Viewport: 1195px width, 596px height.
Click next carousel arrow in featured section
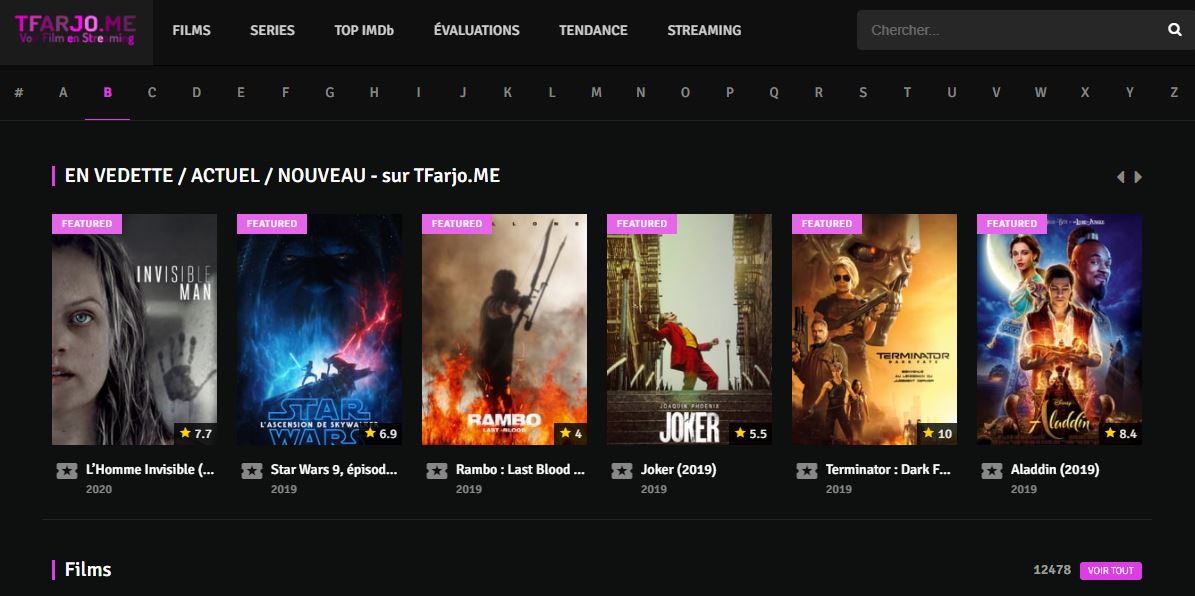pyautogui.click(x=1138, y=177)
